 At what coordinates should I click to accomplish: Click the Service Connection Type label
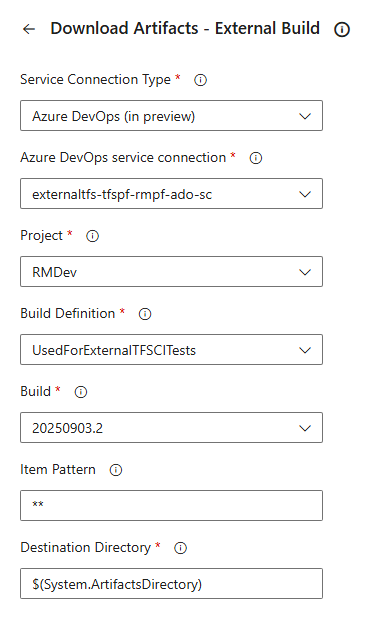(x=95, y=79)
